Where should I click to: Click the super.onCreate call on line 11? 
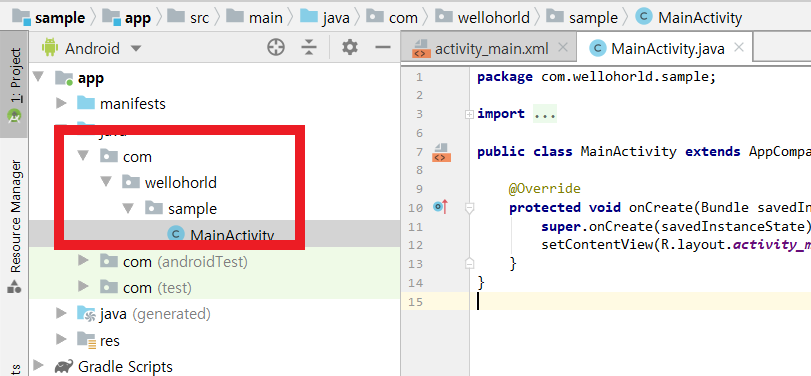[x=675, y=227]
